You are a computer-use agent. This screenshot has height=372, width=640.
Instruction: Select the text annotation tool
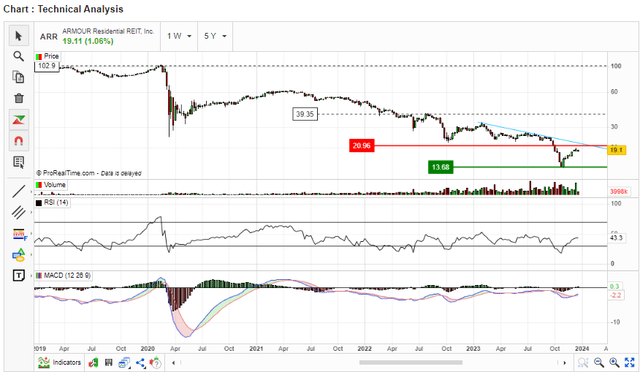coord(18,276)
